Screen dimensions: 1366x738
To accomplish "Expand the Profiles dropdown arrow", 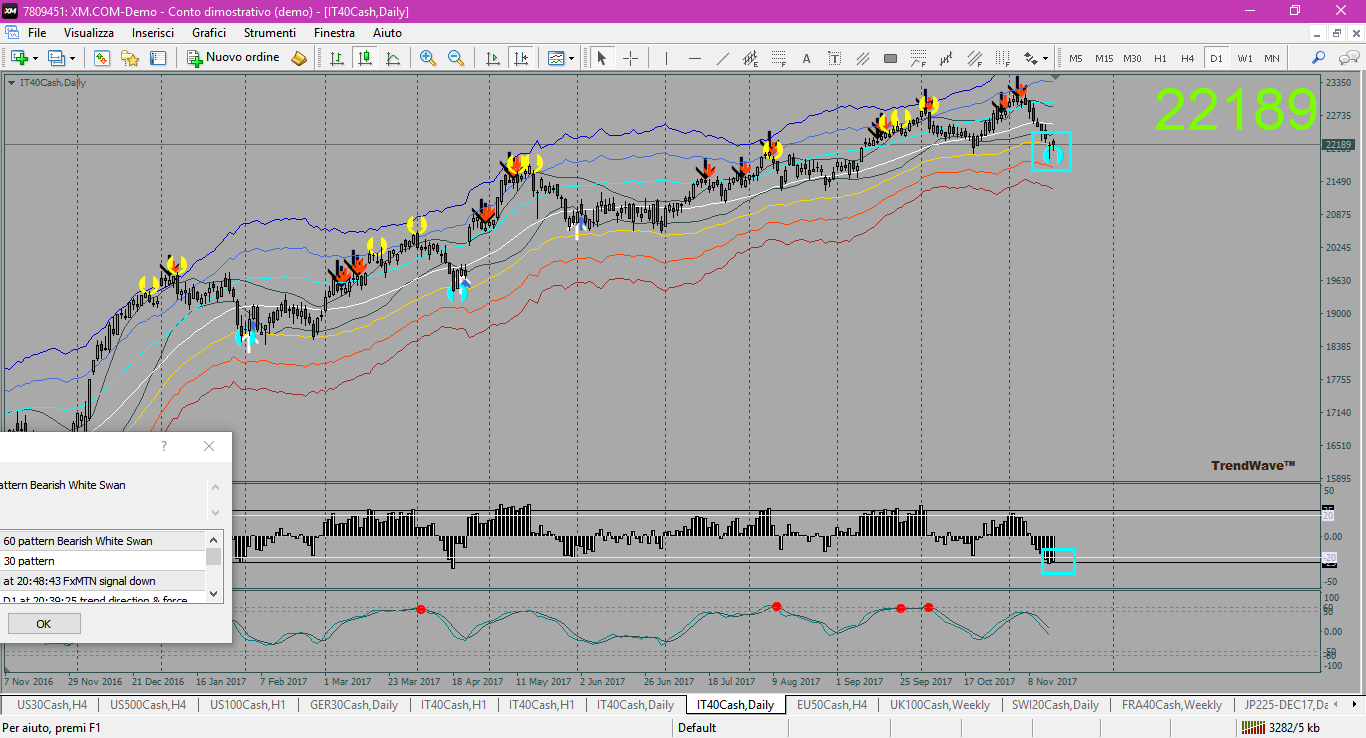I will click(72, 58).
